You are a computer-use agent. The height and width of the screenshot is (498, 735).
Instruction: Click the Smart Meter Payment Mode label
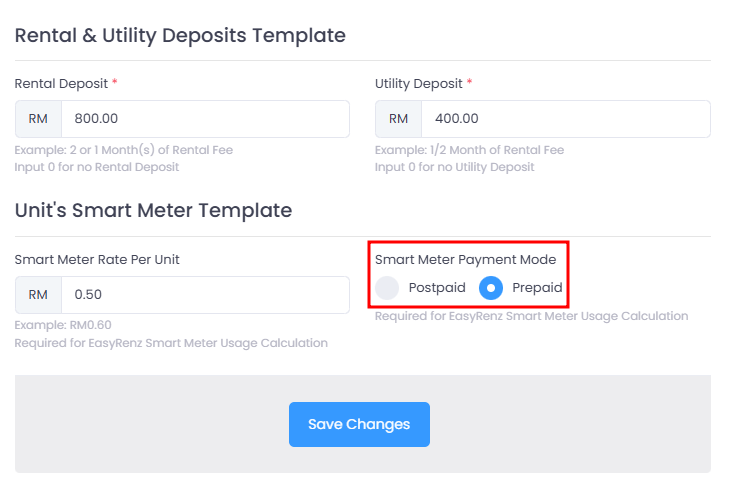click(x=465, y=260)
